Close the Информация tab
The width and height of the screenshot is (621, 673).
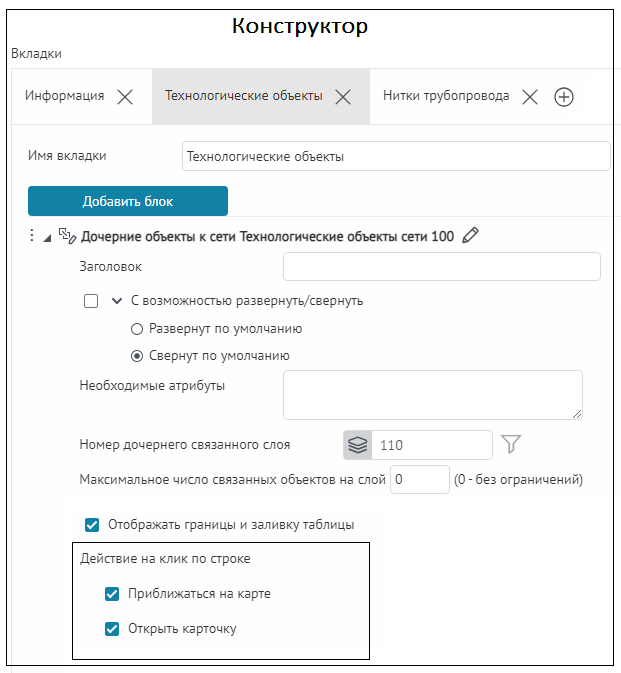[125, 97]
